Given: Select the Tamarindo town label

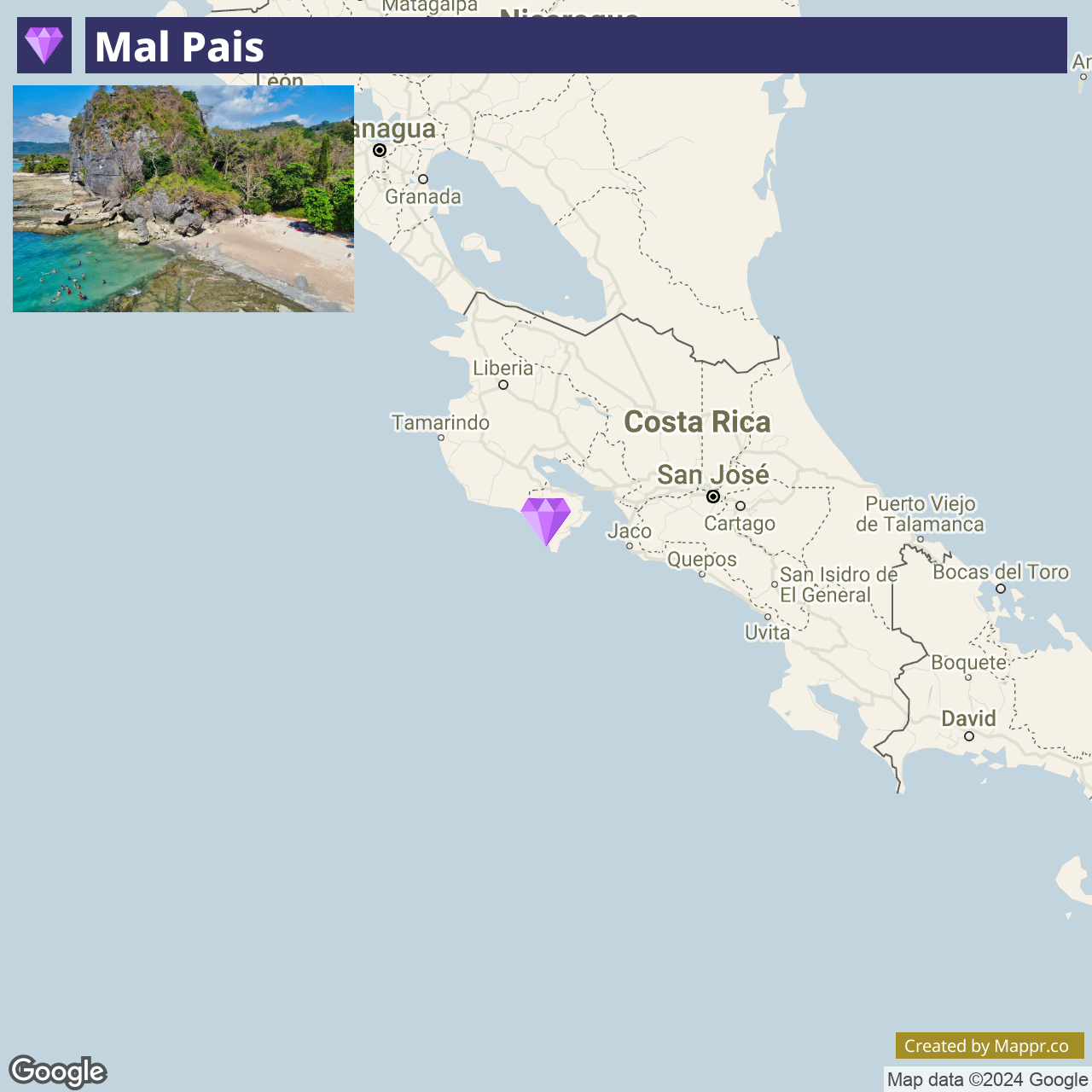Looking at the screenshot, I should (441, 422).
